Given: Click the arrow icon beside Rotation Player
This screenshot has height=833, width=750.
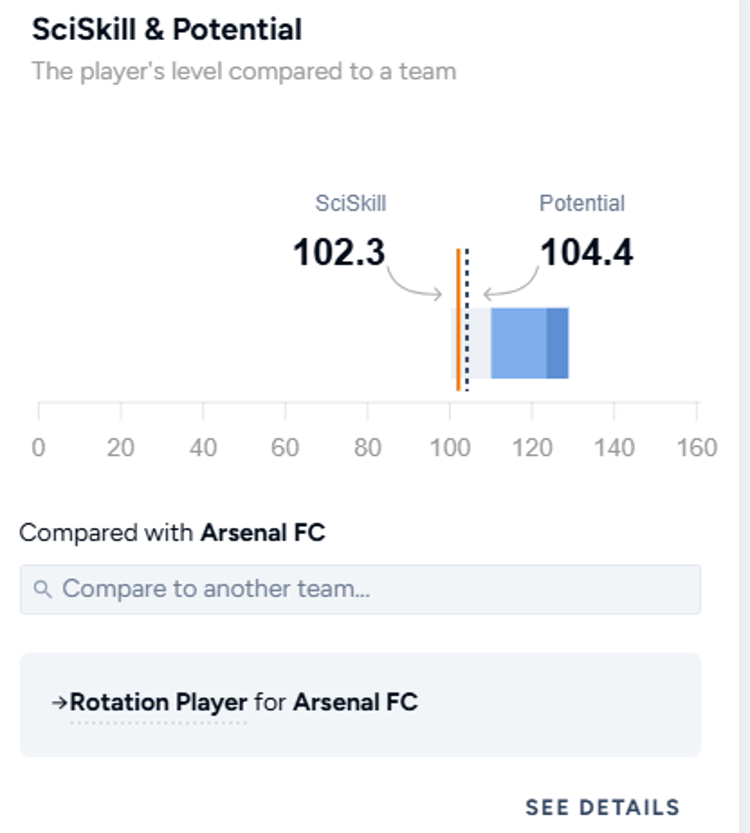Looking at the screenshot, I should 62,702.
